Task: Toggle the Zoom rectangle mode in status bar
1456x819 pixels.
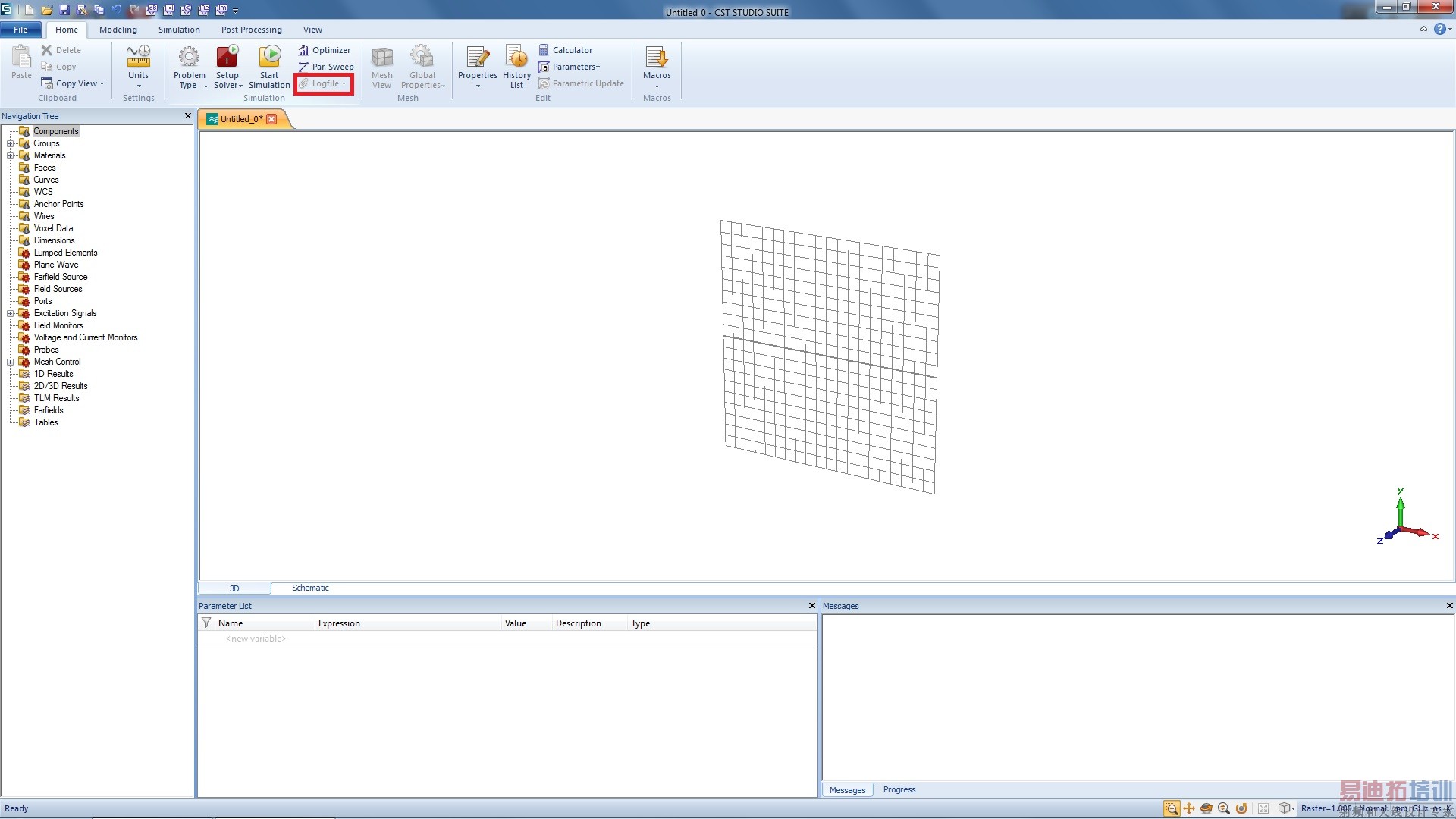Action: click(x=1172, y=808)
